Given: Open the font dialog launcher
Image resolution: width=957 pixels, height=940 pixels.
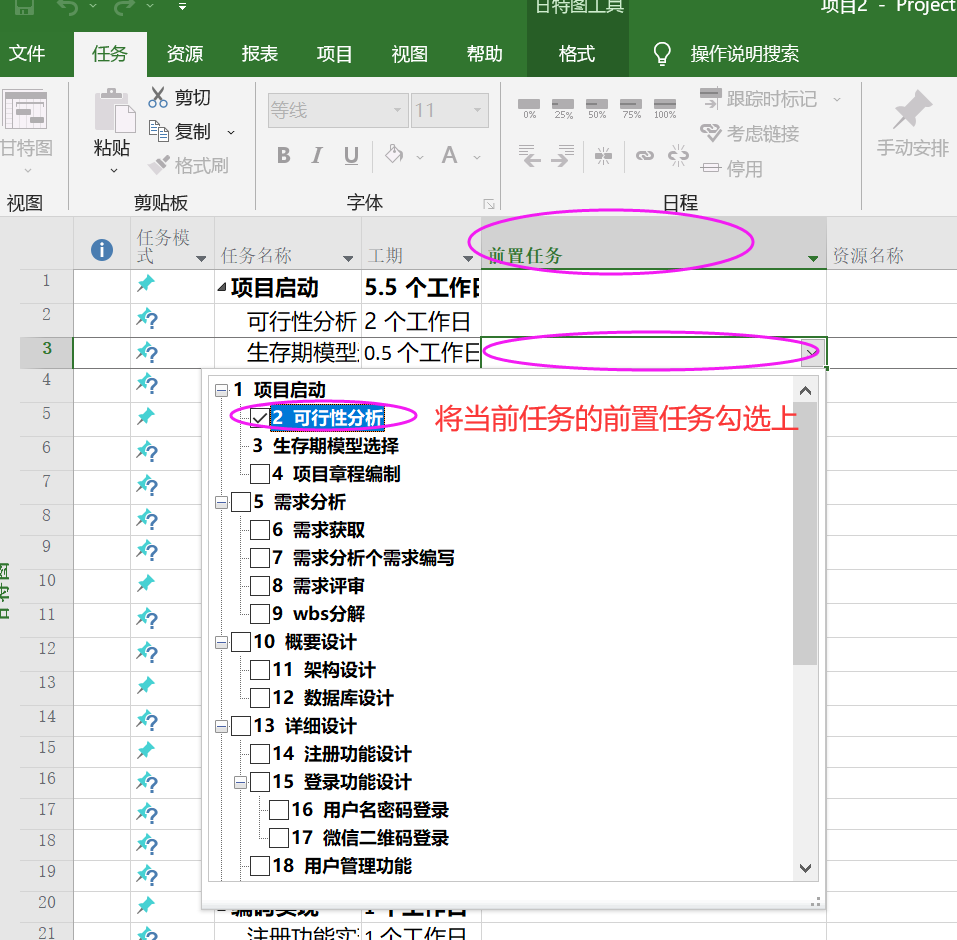Looking at the screenshot, I should (x=489, y=204).
